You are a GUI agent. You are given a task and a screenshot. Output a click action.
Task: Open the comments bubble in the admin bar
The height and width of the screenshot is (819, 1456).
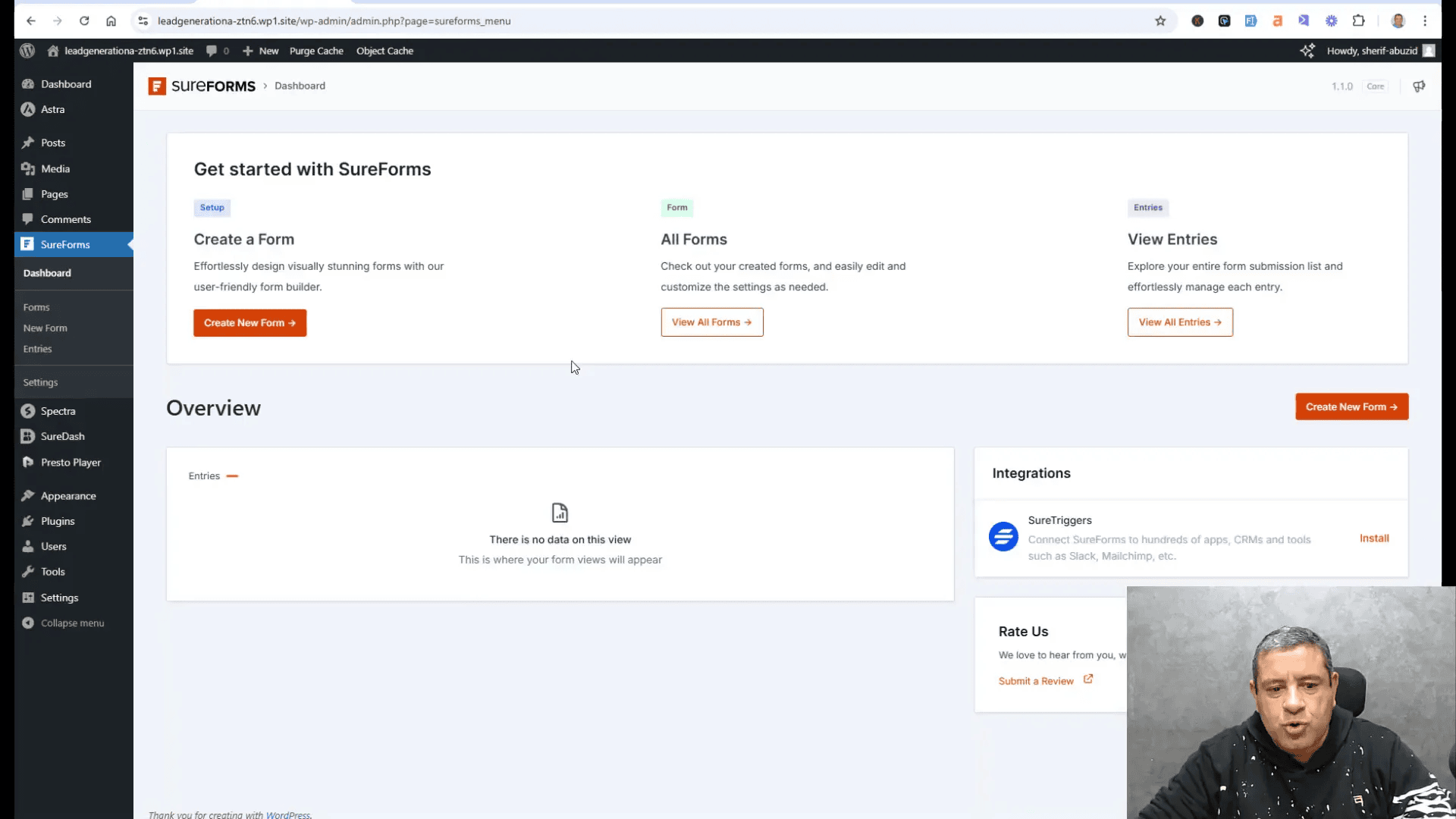point(212,51)
